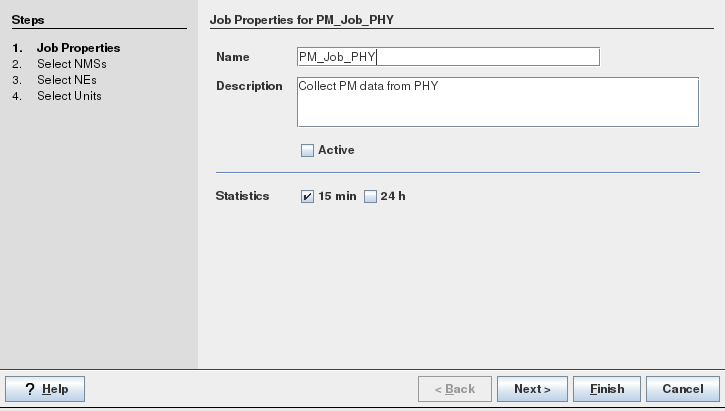The width and height of the screenshot is (725, 411).
Task: Click the Finish button
Action: click(x=607, y=389)
